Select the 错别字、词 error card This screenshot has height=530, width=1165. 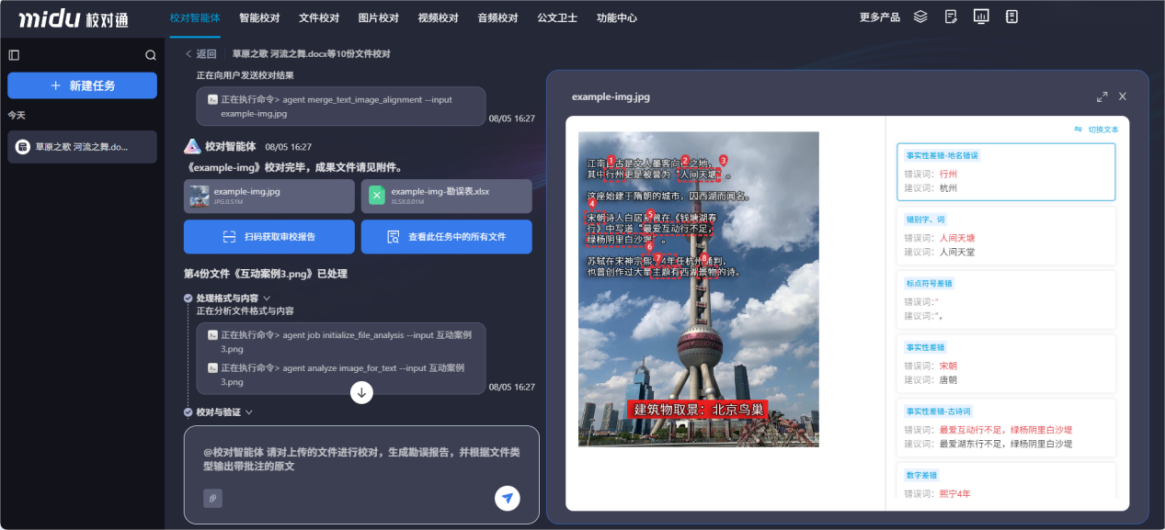tap(1006, 236)
